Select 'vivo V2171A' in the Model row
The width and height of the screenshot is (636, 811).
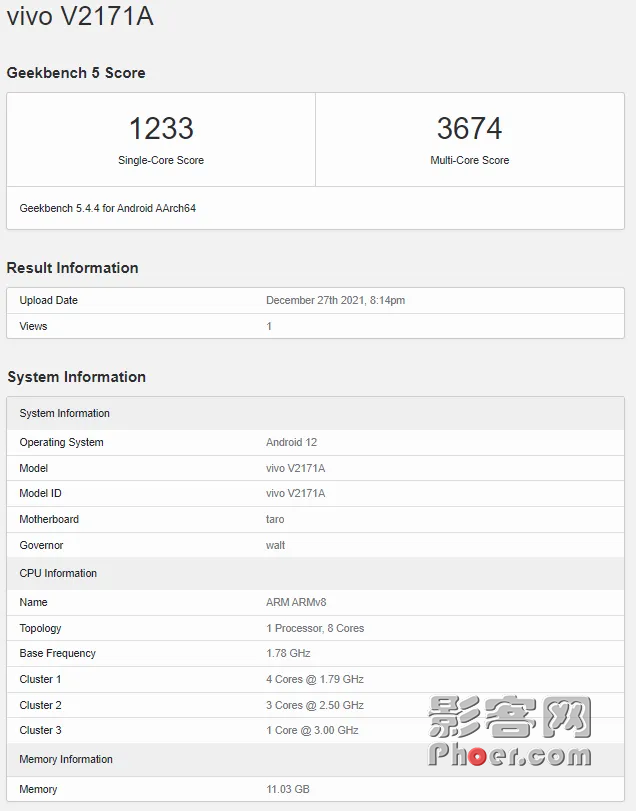(x=296, y=468)
